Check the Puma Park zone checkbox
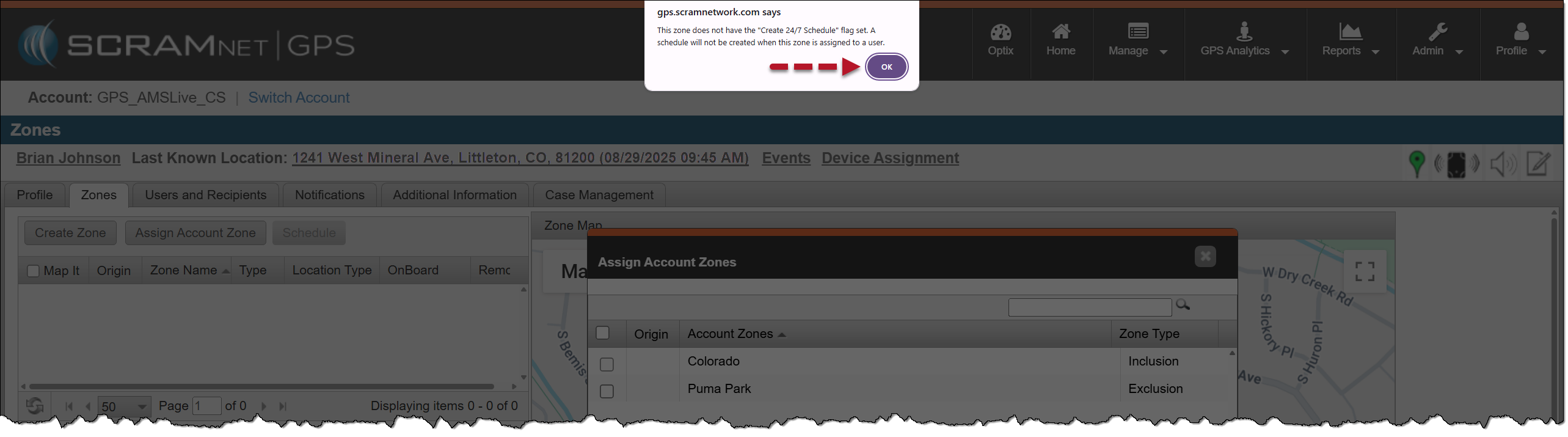 607,391
